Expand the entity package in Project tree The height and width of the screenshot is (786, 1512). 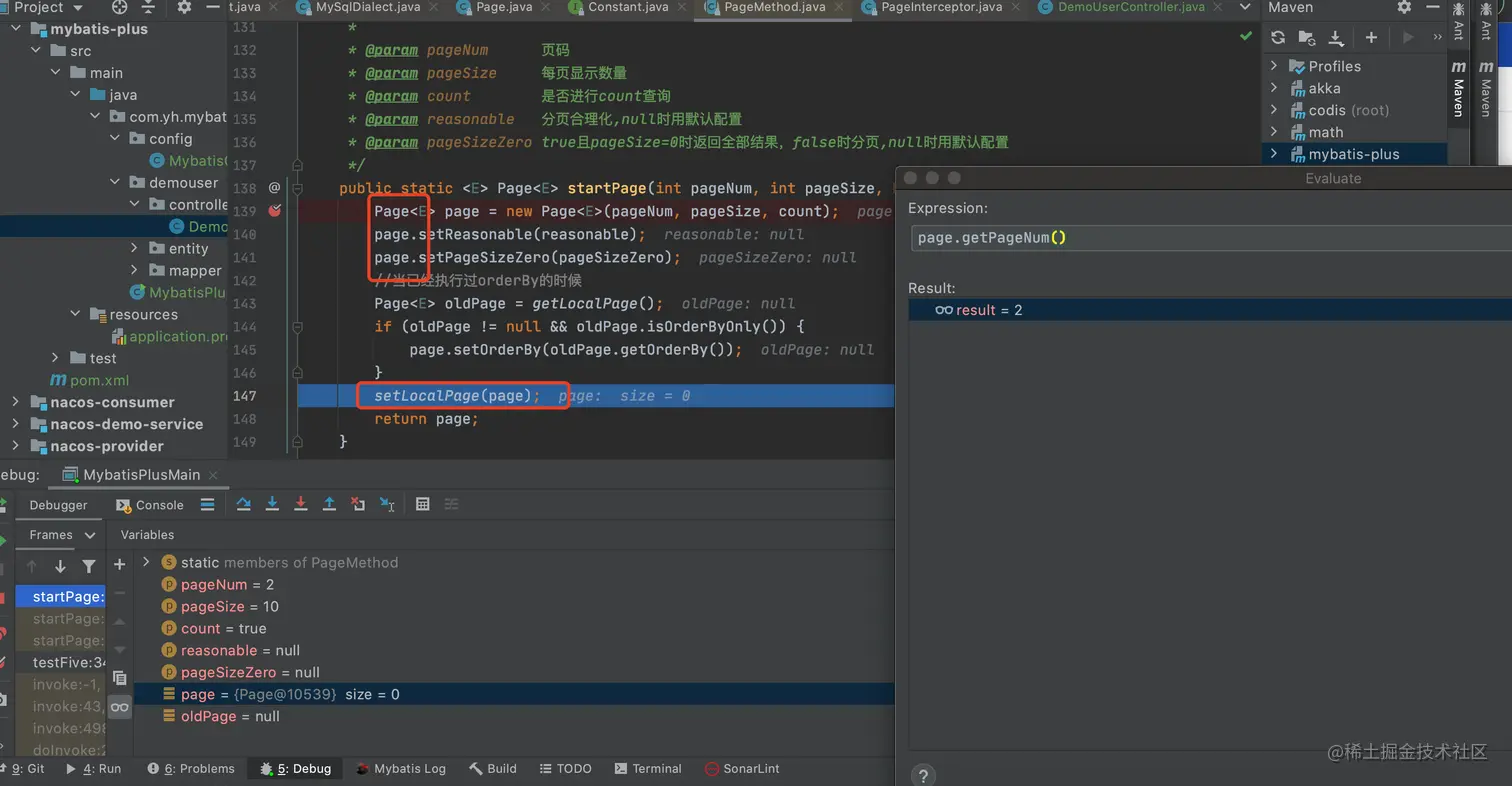click(135, 248)
